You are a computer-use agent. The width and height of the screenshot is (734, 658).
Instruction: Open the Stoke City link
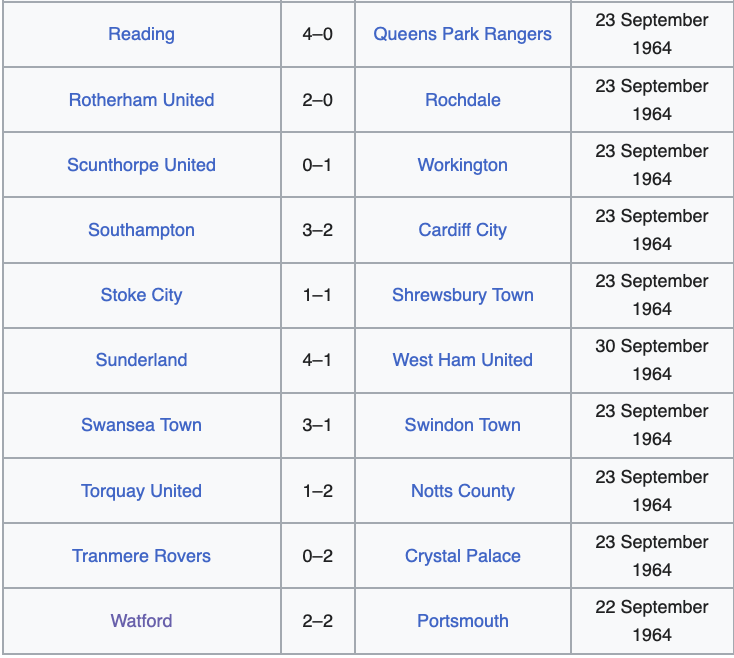pyautogui.click(x=141, y=295)
